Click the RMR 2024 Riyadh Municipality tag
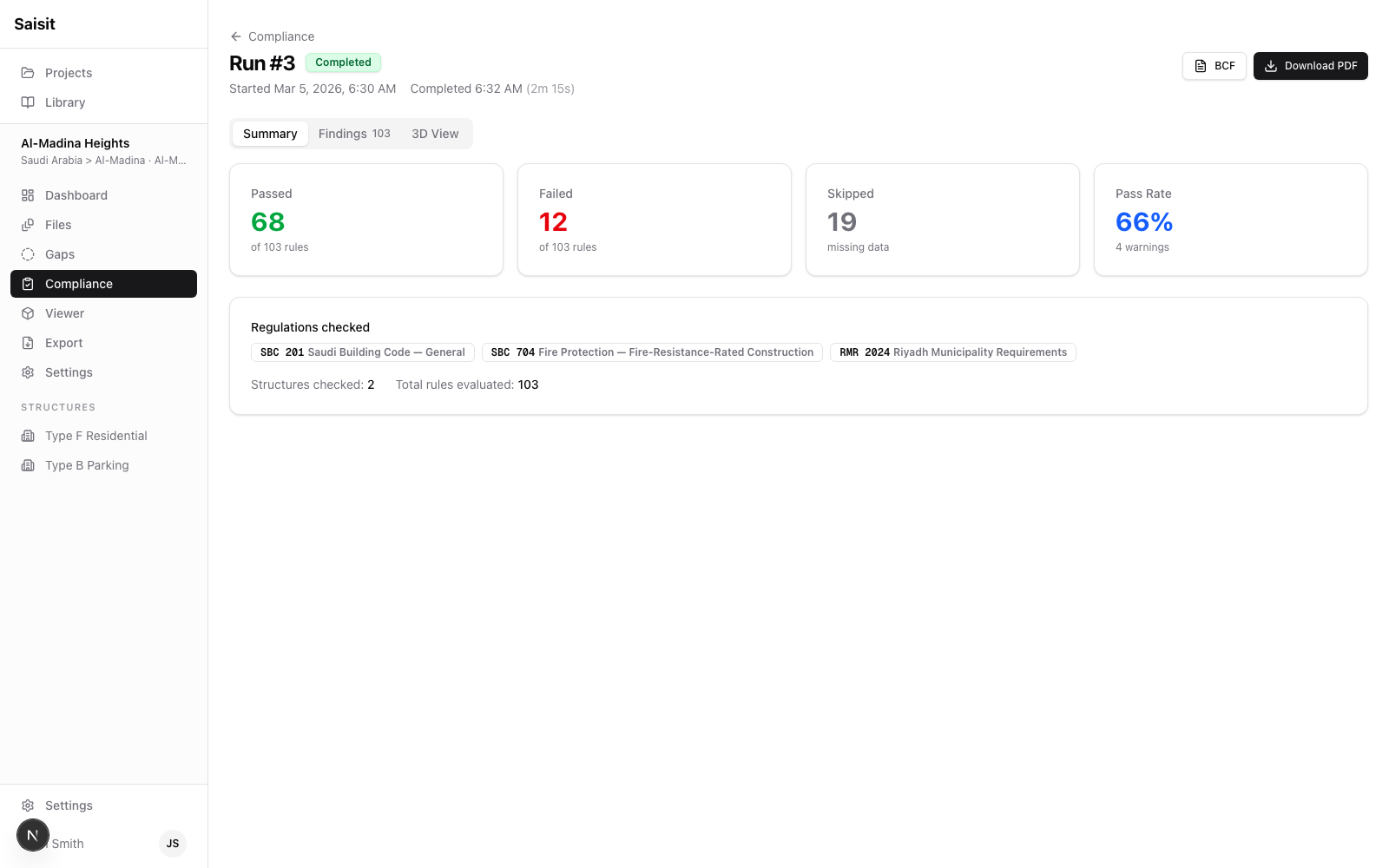The height and width of the screenshot is (868, 1389). (953, 352)
